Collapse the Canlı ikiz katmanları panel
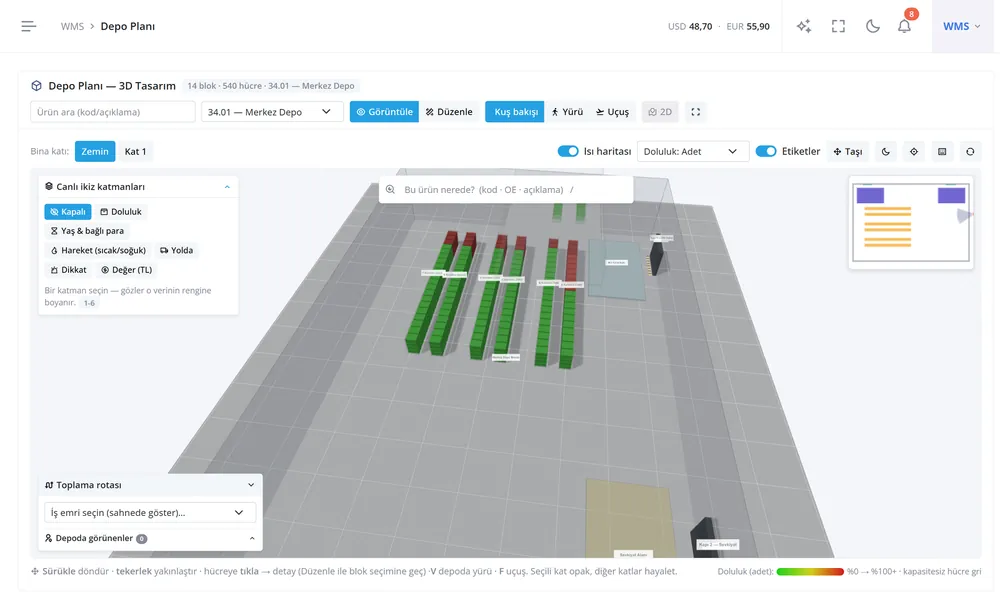 tap(227, 187)
